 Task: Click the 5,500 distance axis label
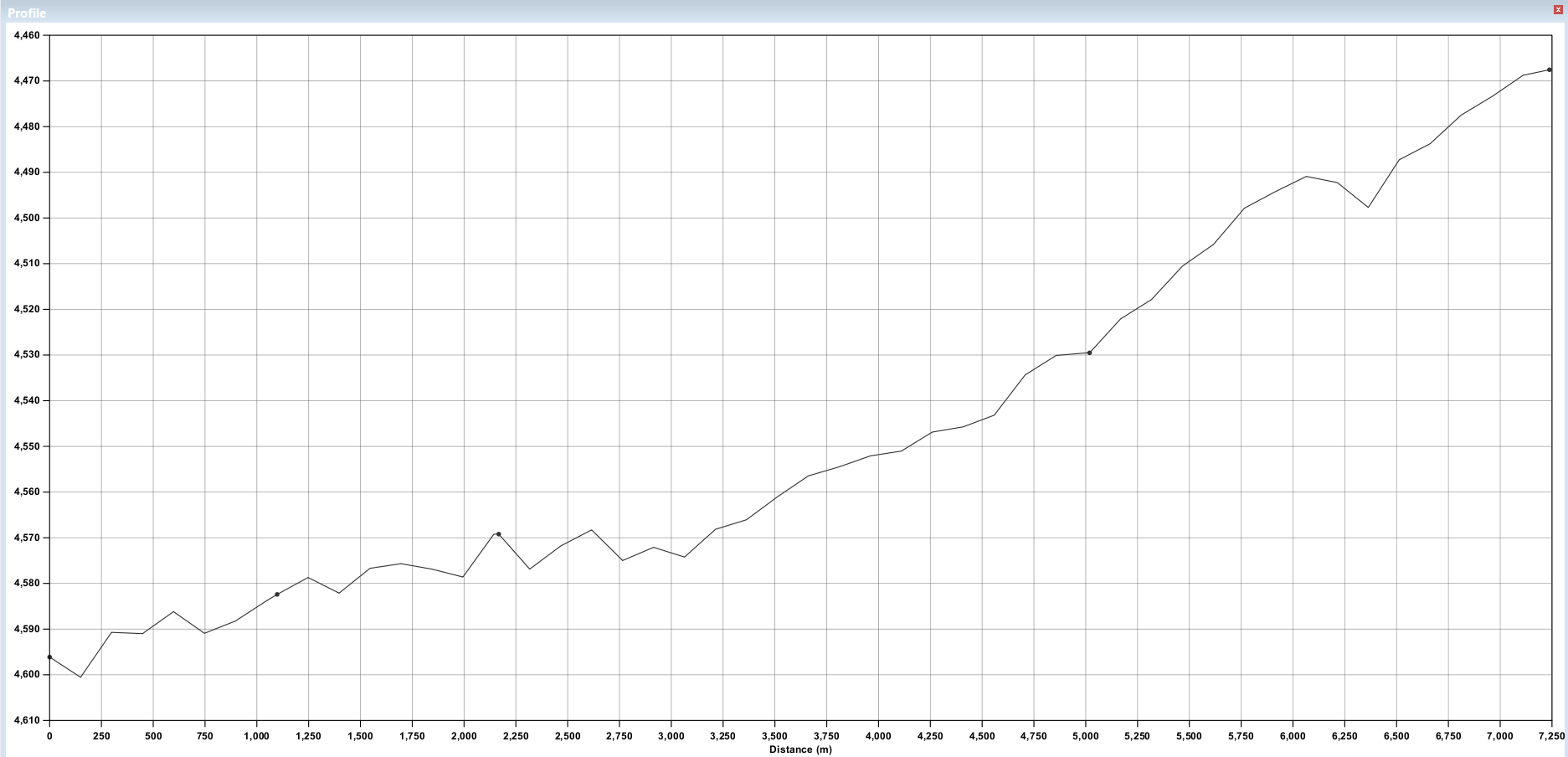[x=1190, y=736]
